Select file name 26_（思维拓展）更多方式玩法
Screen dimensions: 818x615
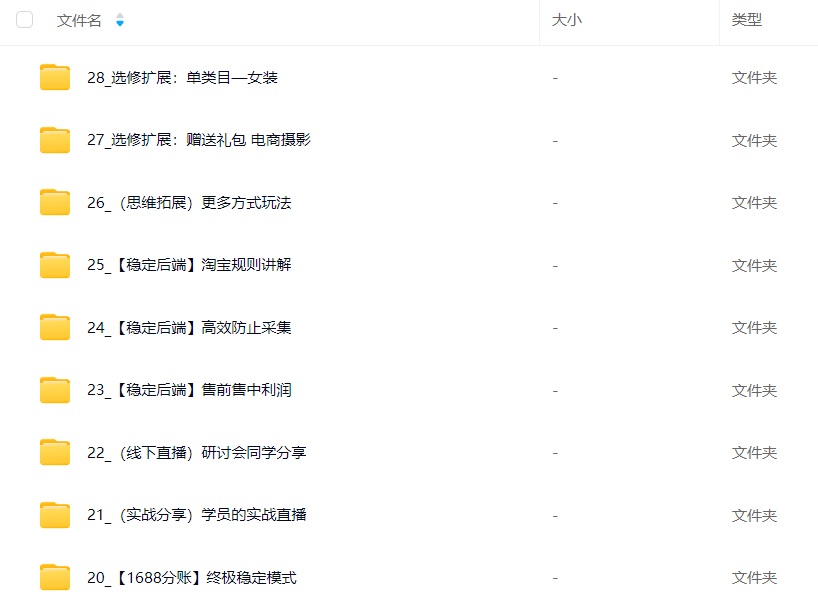(x=189, y=202)
